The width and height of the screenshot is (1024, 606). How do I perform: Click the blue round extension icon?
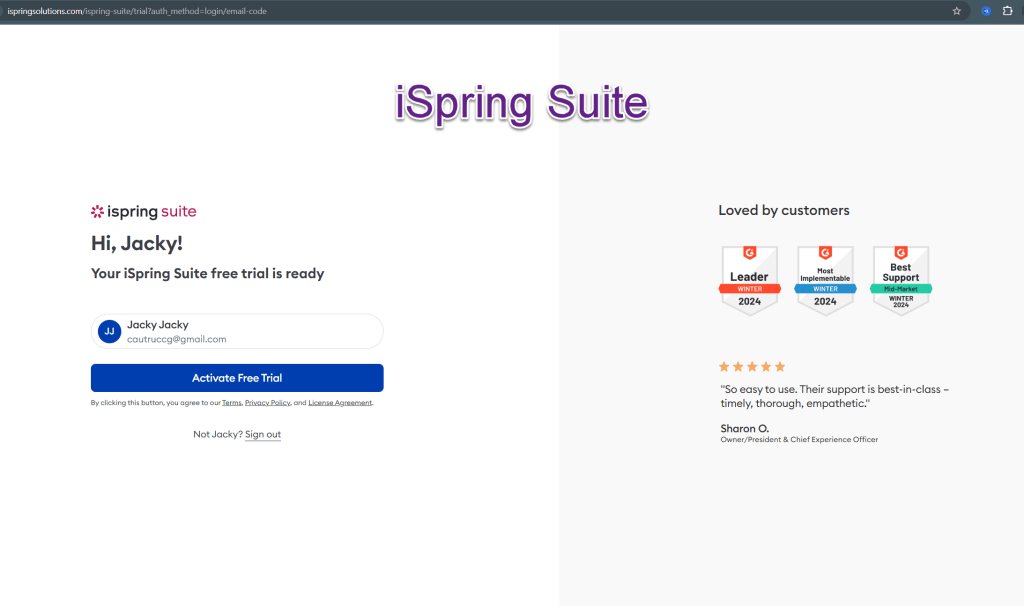pyautogui.click(x=986, y=11)
